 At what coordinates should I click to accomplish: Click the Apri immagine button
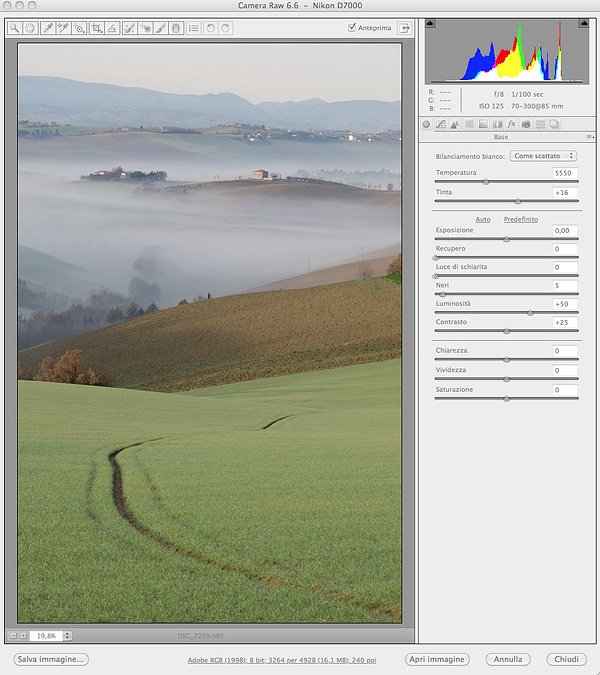click(x=437, y=660)
